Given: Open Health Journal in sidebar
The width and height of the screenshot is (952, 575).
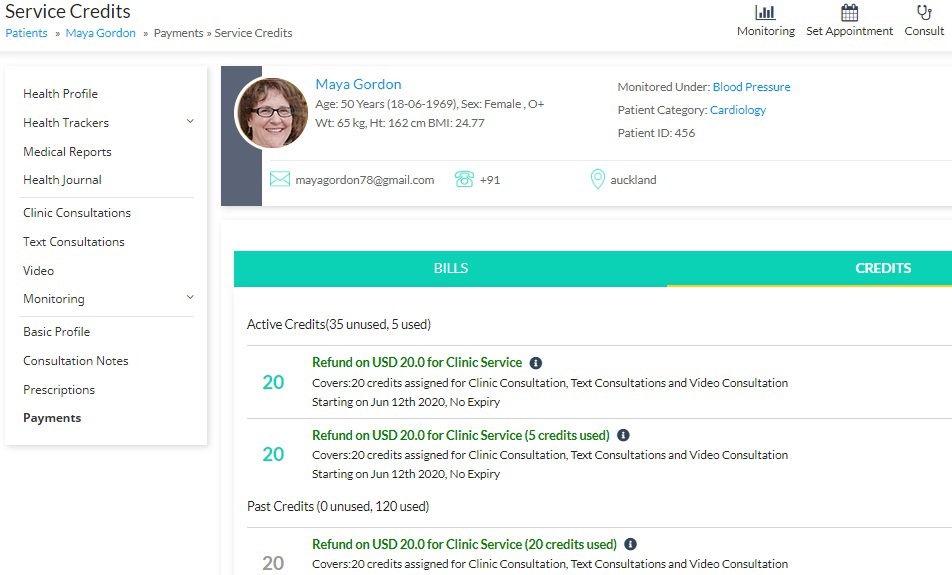Looking at the screenshot, I should pos(62,180).
